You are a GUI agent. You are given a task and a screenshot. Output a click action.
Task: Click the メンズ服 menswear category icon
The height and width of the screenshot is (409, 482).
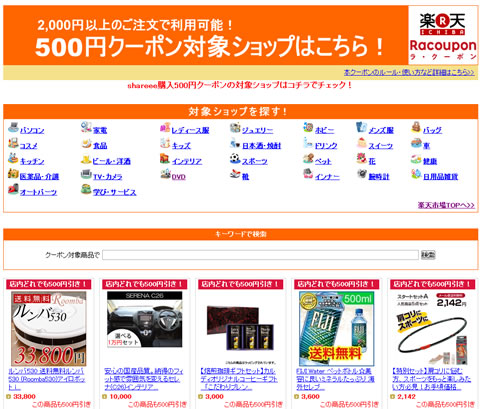[x=361, y=128]
